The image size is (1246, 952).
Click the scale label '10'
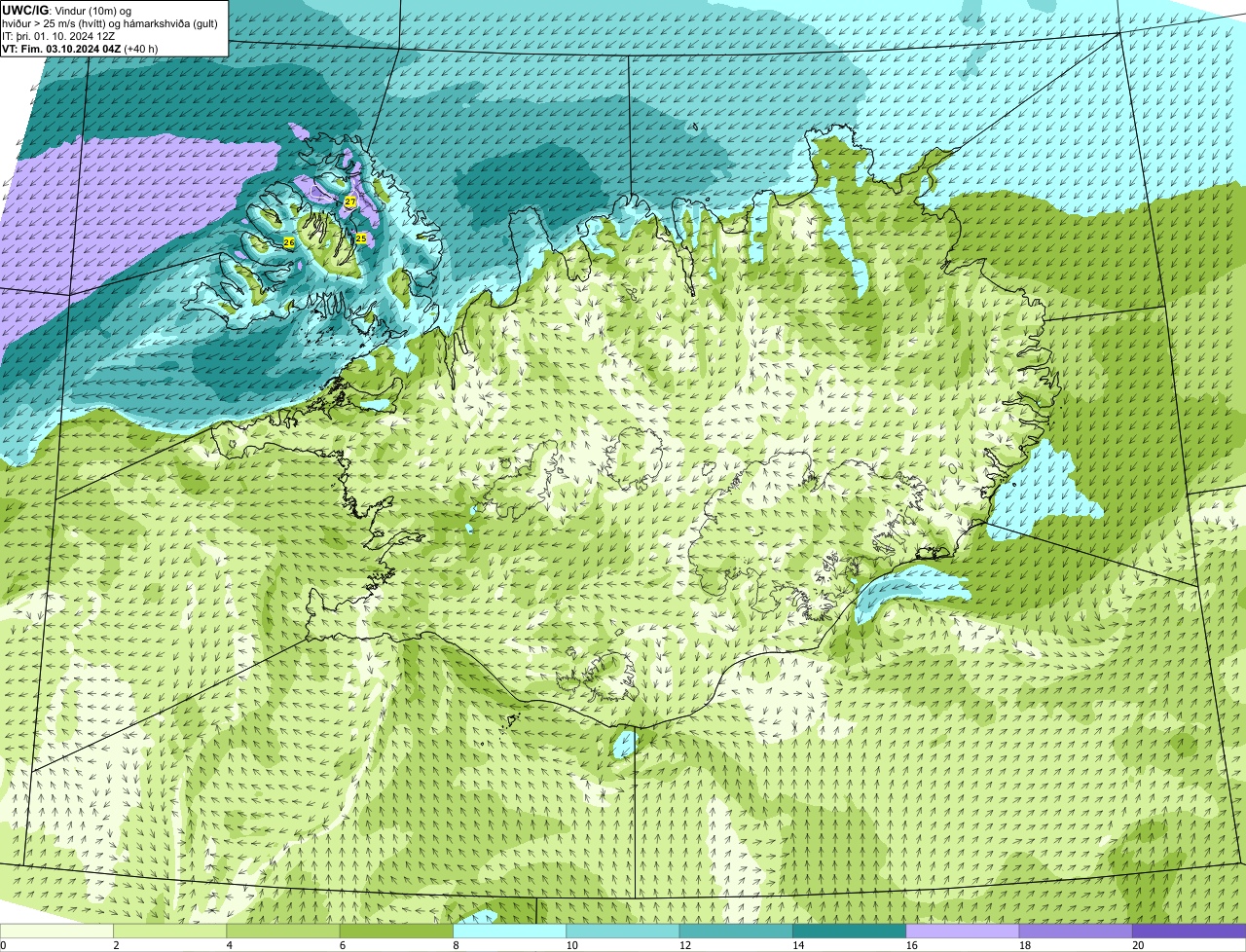click(571, 945)
